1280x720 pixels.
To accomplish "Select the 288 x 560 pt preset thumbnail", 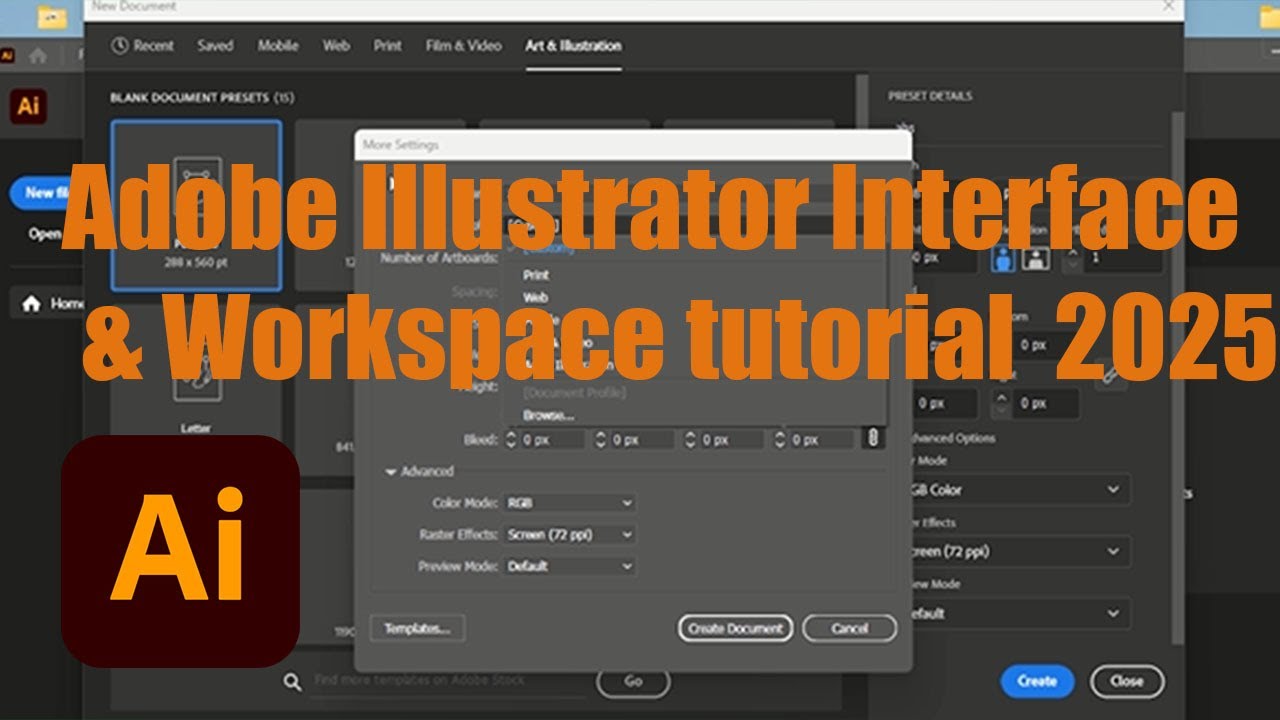I will point(196,205).
